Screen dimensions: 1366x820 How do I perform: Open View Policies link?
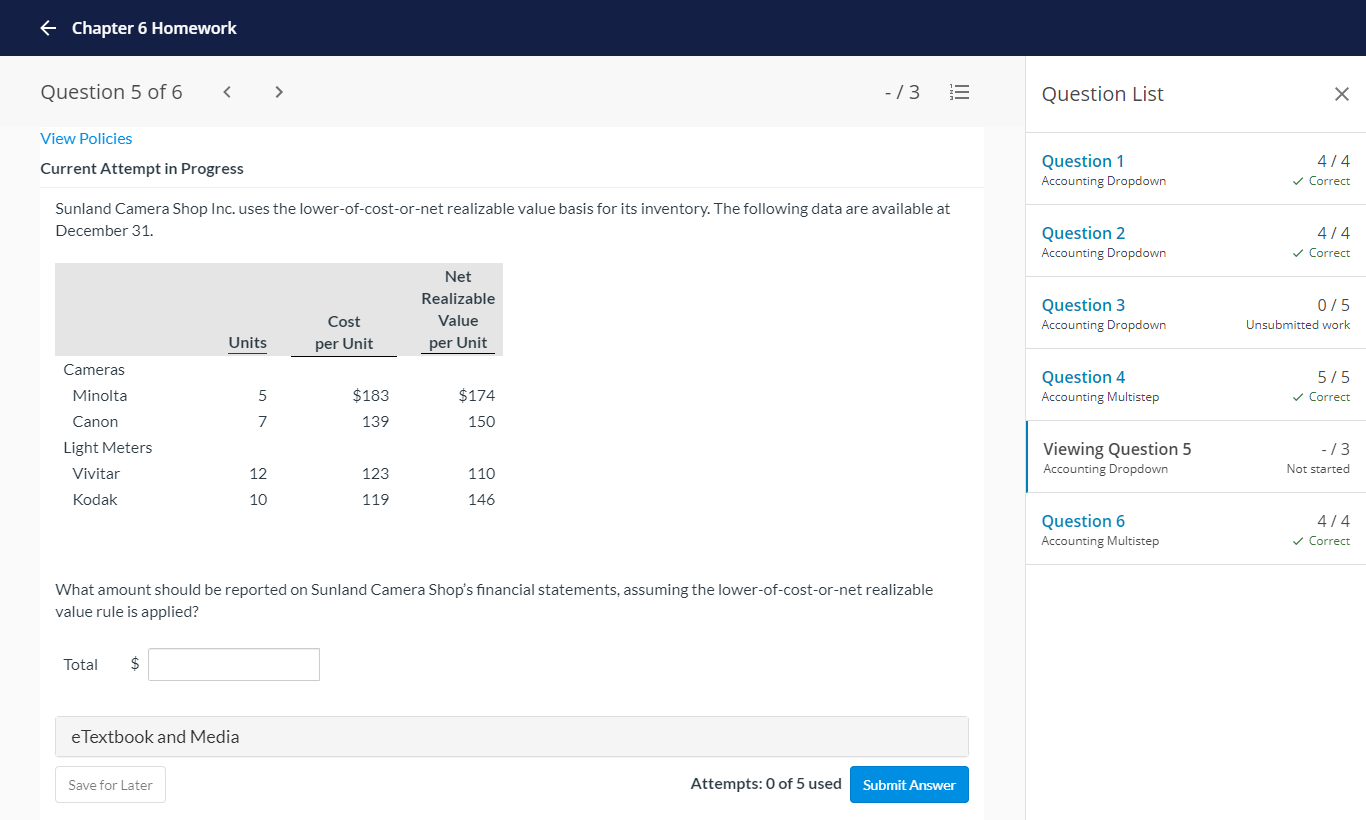tap(86, 138)
